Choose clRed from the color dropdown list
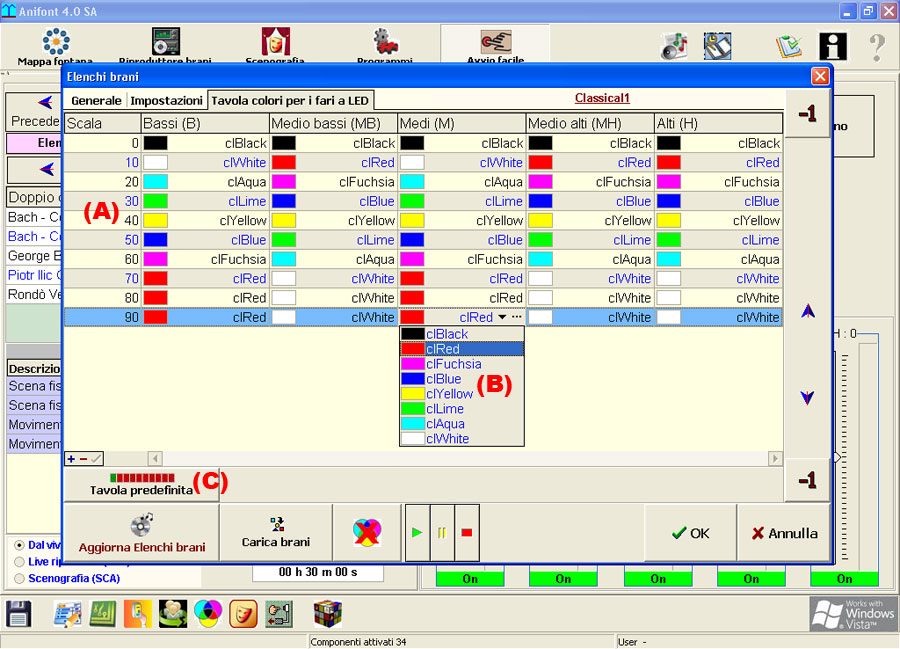This screenshot has height=649, width=900. 462,349
